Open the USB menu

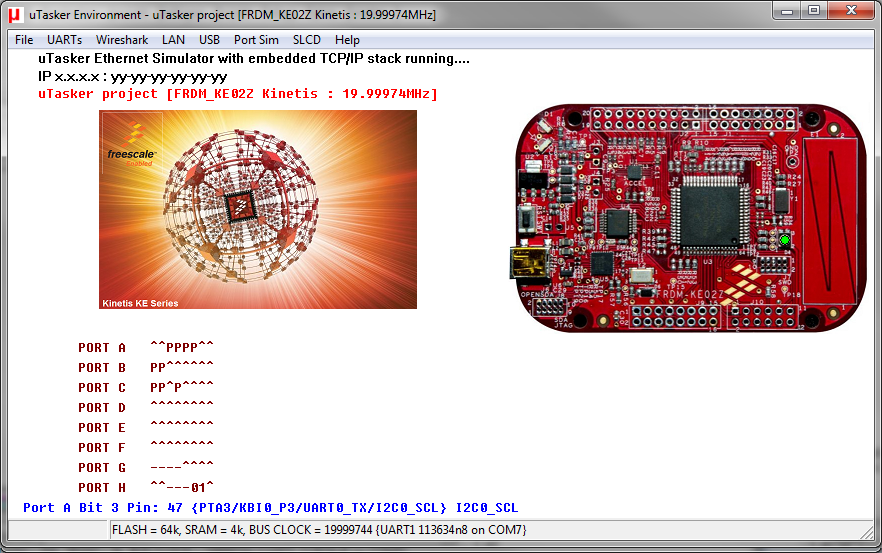click(209, 40)
